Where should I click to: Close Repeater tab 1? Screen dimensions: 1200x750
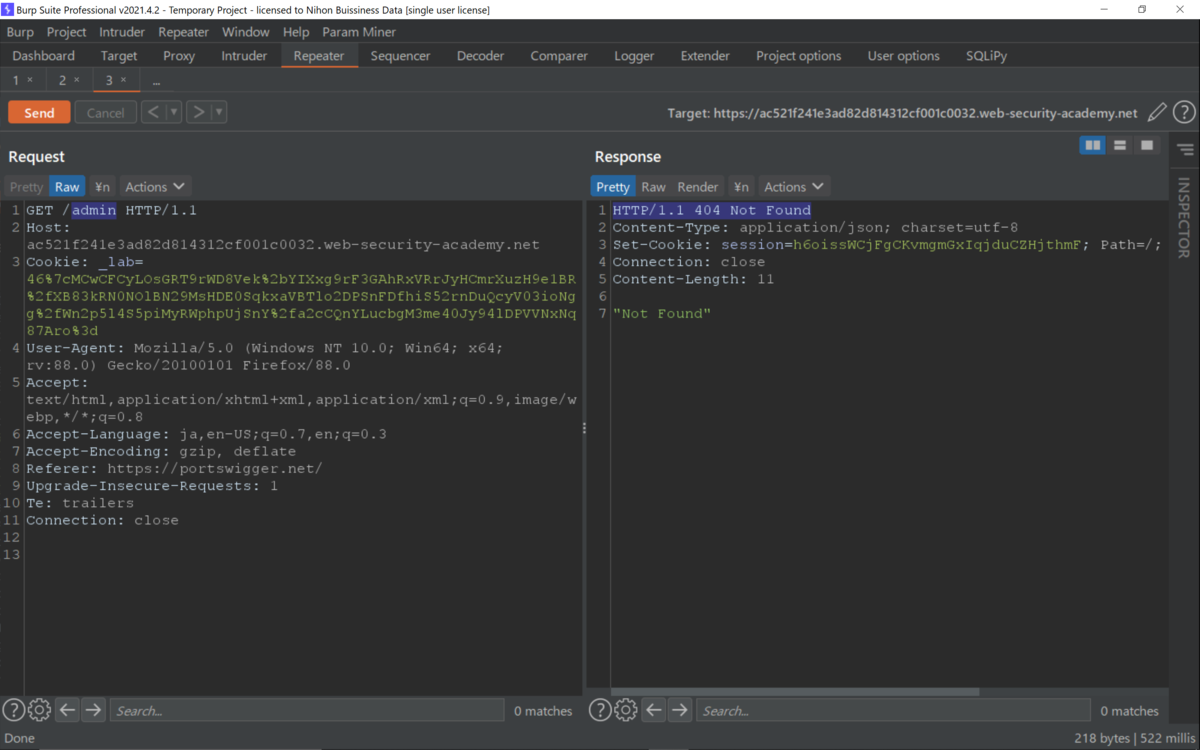coord(30,80)
